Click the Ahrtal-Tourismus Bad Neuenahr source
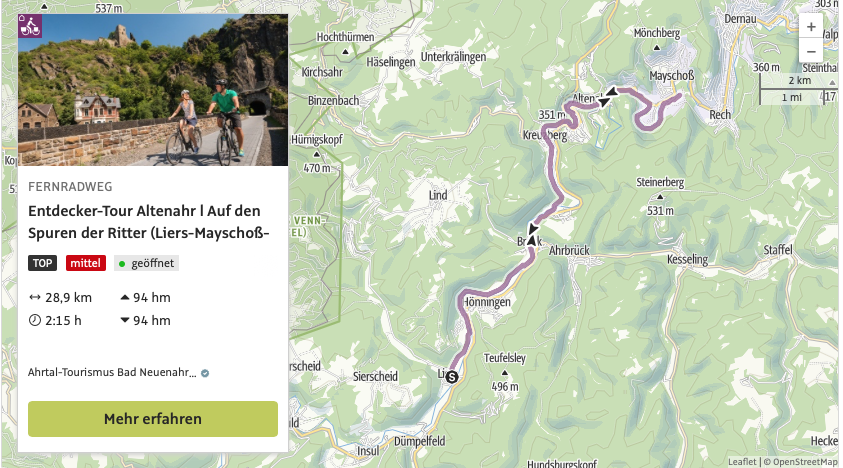The height and width of the screenshot is (468, 843). [x=112, y=373]
